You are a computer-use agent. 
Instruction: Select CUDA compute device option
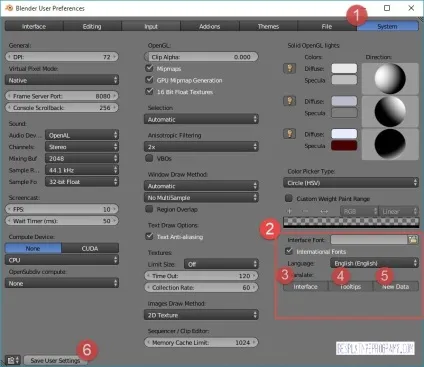90,248
